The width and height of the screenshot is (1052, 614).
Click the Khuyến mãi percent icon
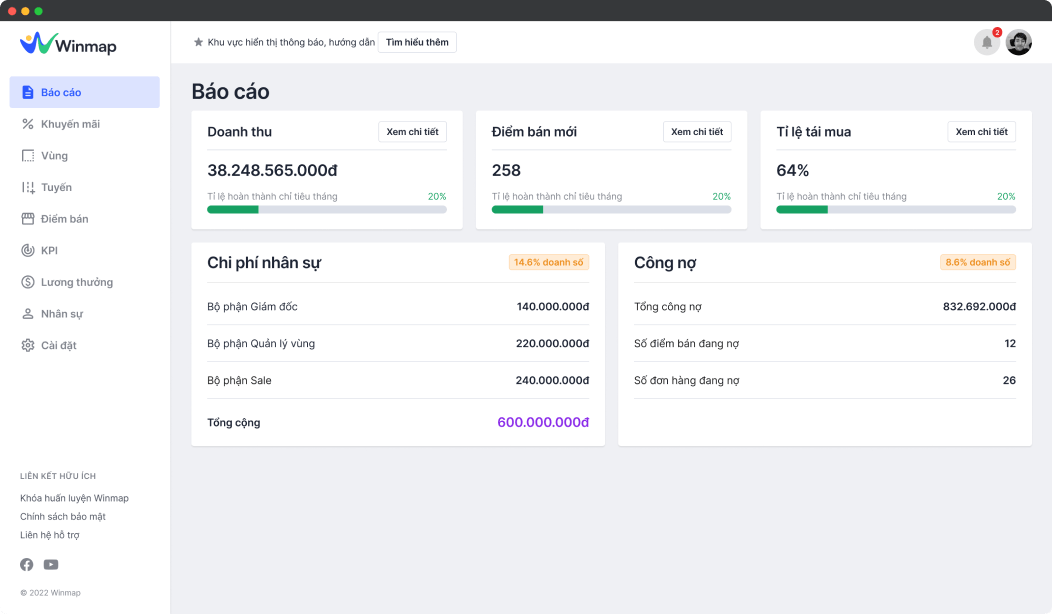coord(28,124)
